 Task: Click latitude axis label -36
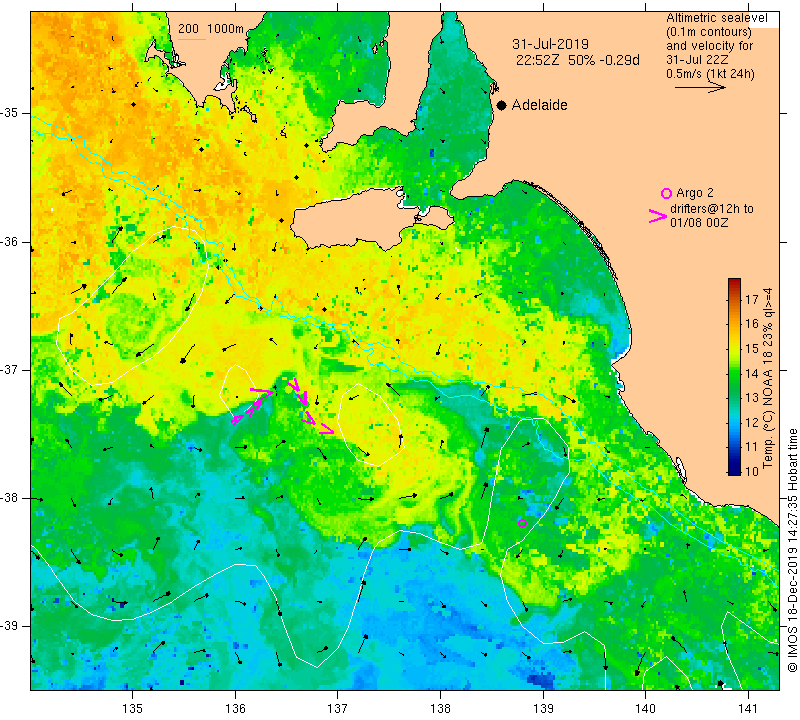coord(10,241)
